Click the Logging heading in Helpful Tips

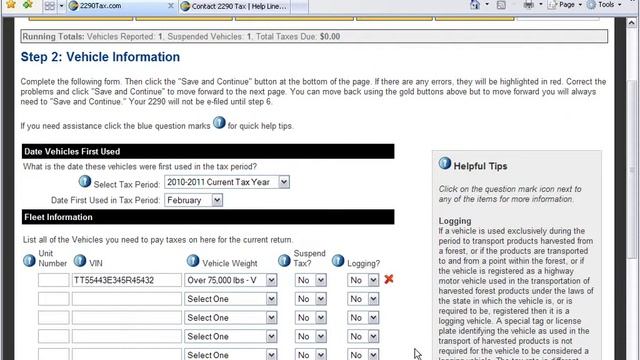tap(455, 221)
